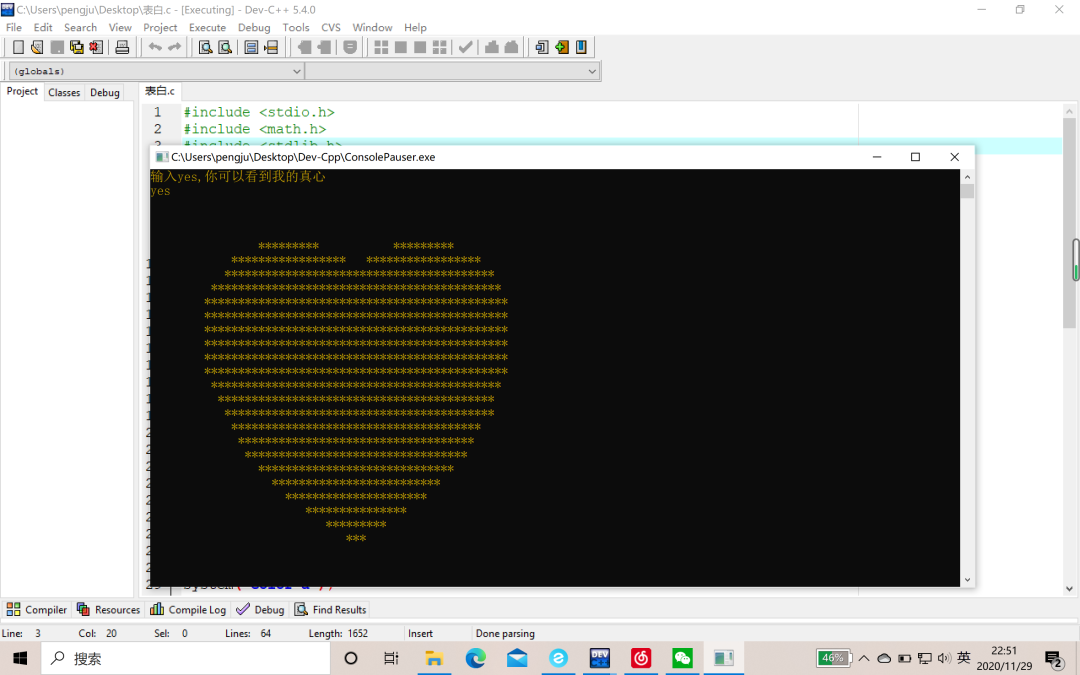The height and width of the screenshot is (675, 1080).
Task: Click the Redo arrow icon
Action: click(x=174, y=47)
